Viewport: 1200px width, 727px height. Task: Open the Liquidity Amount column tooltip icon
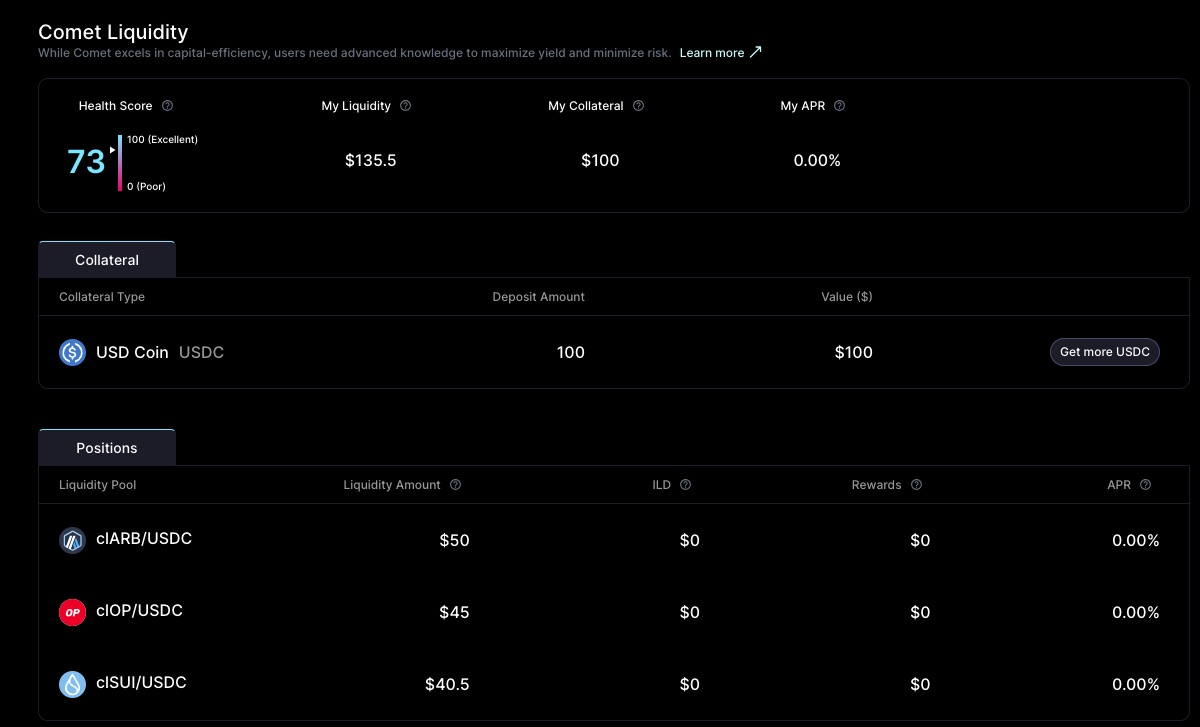click(455, 485)
